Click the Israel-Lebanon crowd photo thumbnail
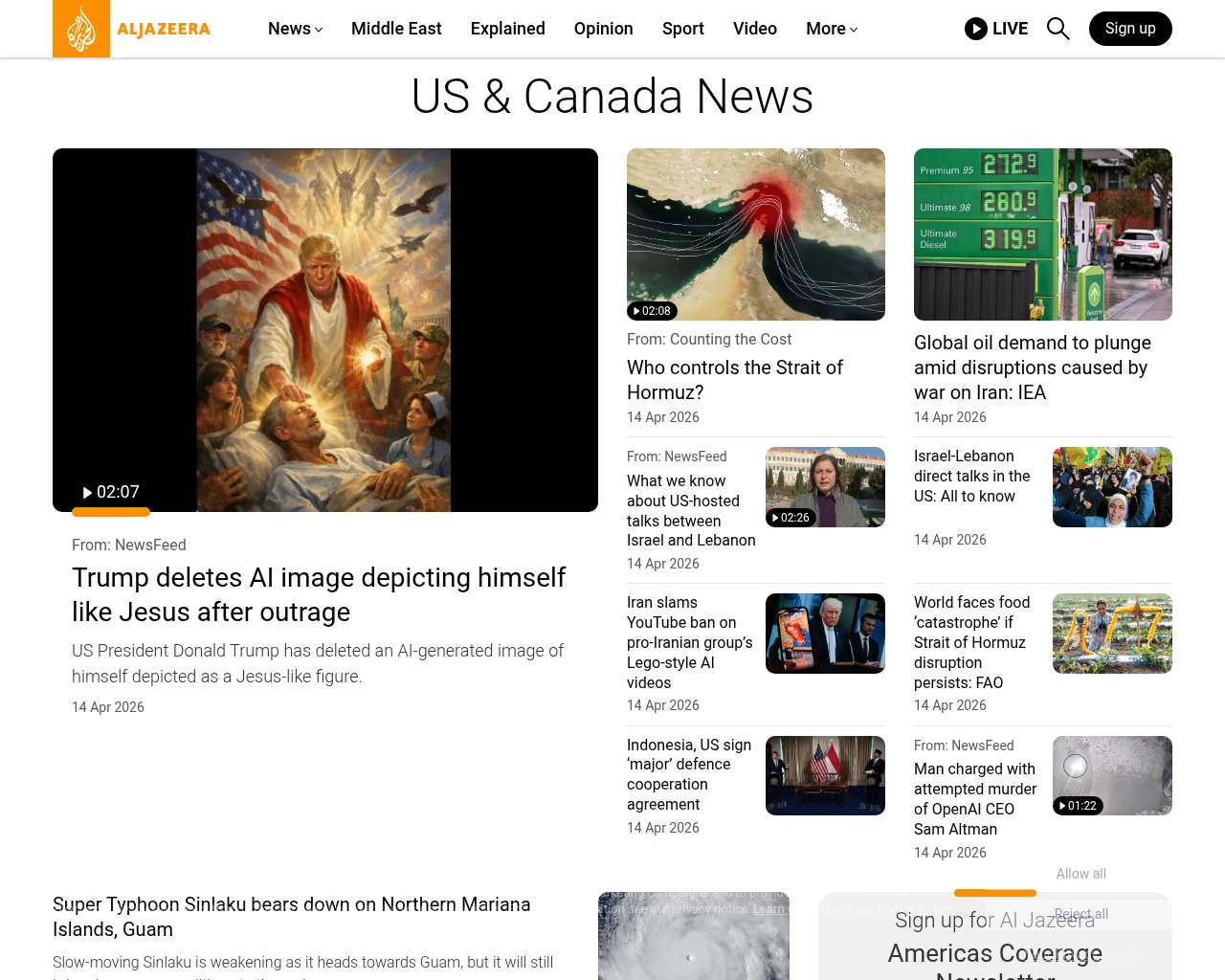This screenshot has height=980, width=1225. pos(1112,487)
